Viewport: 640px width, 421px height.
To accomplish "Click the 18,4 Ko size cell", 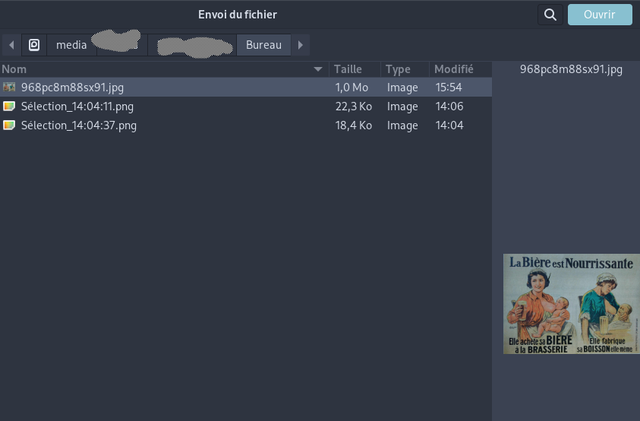I will 353,125.
